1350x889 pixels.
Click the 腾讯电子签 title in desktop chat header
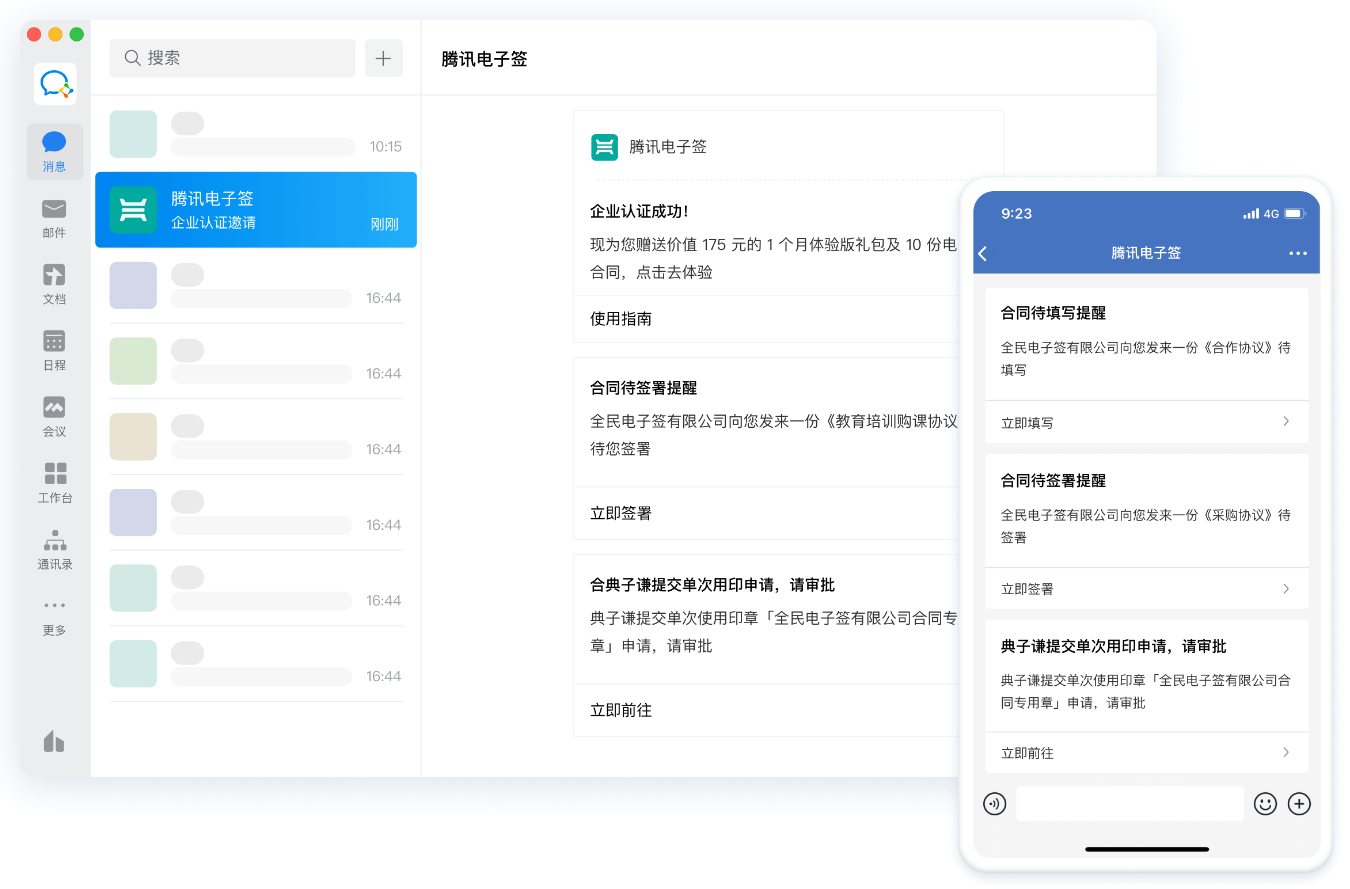point(484,59)
